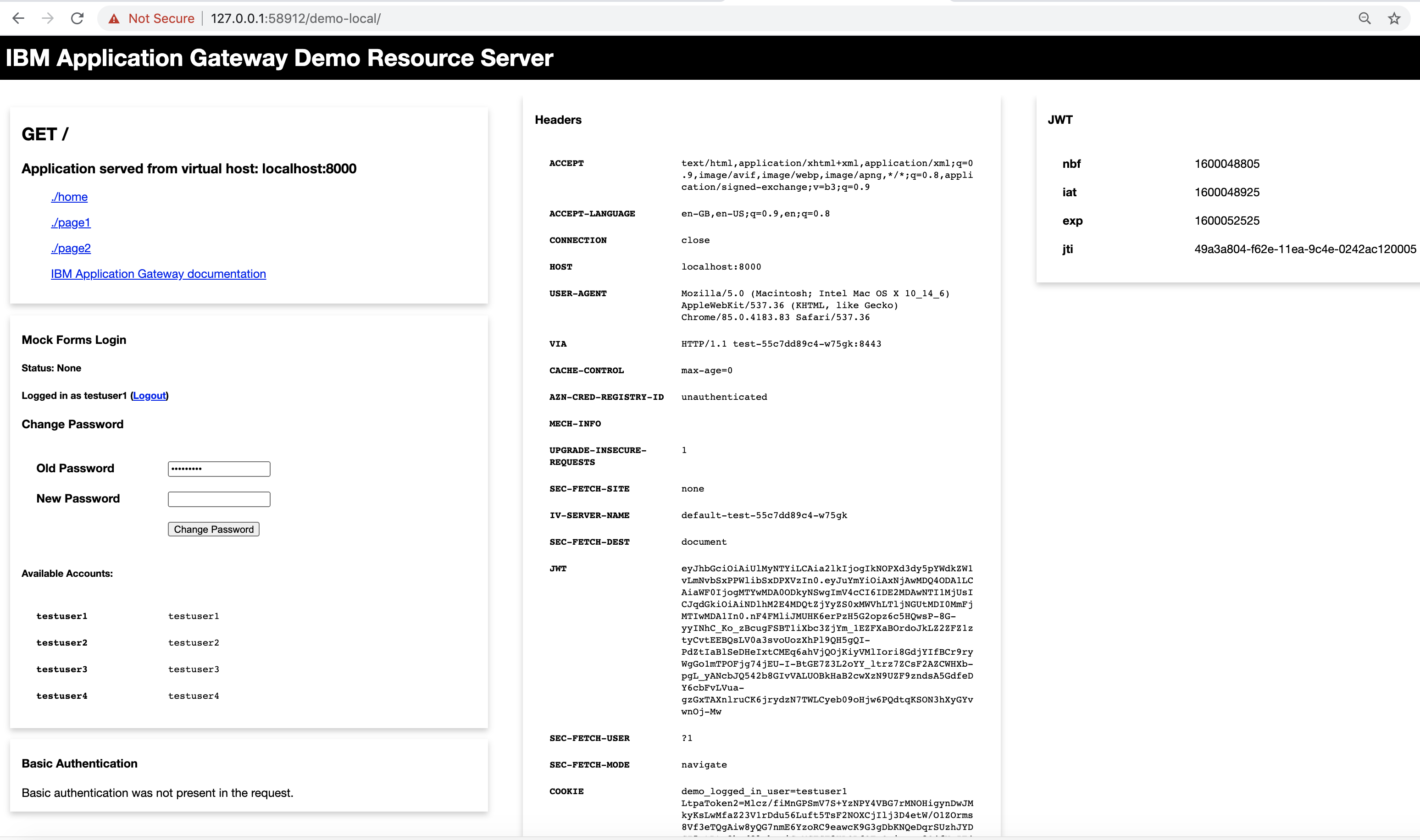Open the ./home link
The height and width of the screenshot is (840, 1420).
[69, 197]
